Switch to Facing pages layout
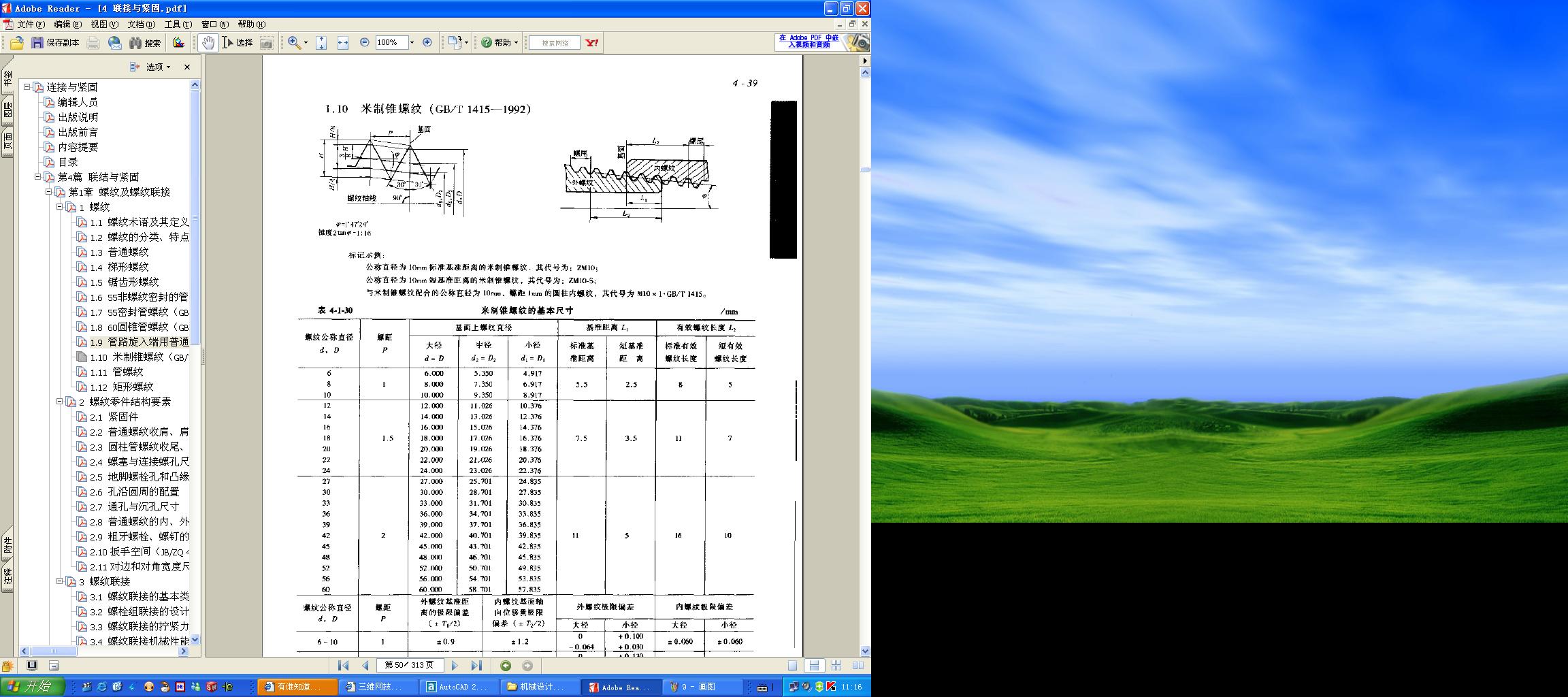The height and width of the screenshot is (697, 1568). [858, 666]
